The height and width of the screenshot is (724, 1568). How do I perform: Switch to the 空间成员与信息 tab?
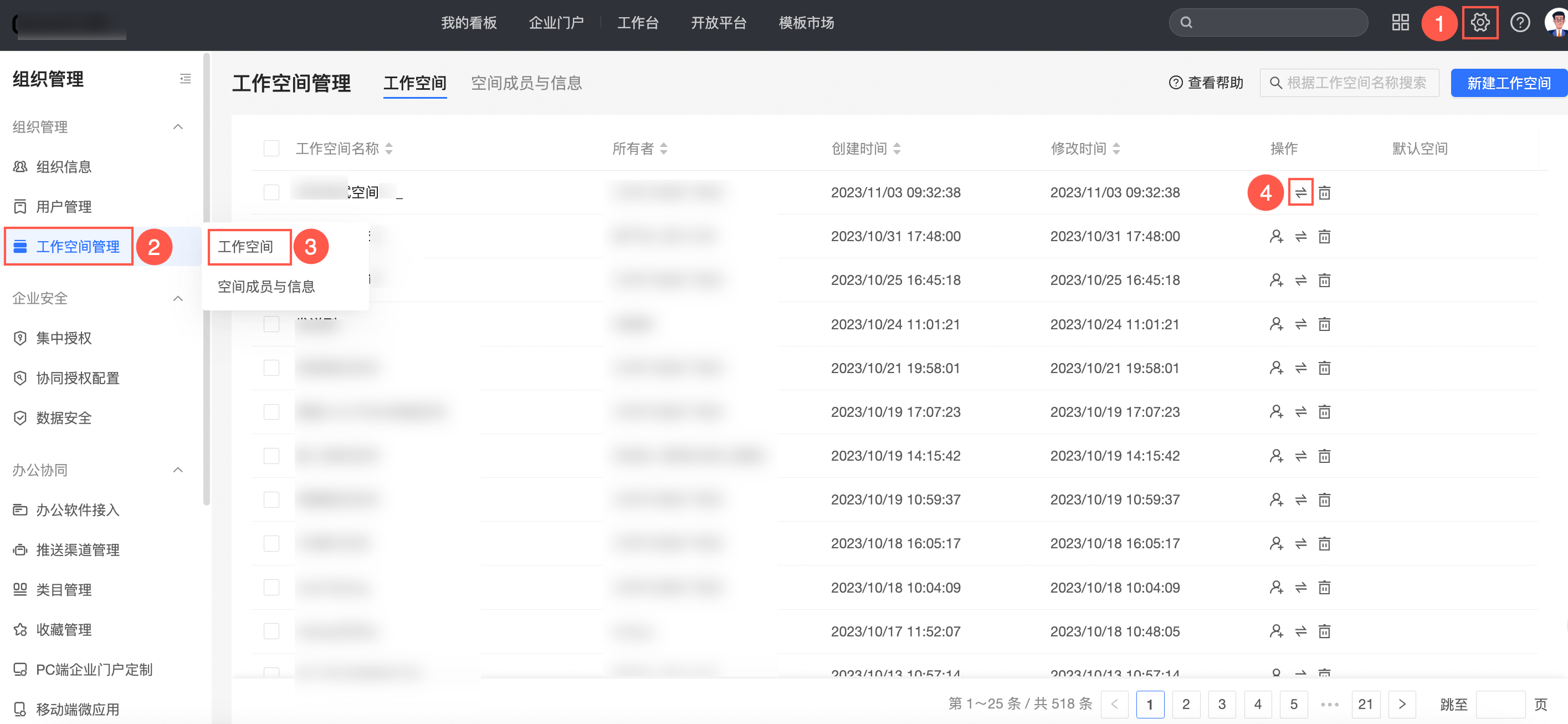tap(526, 83)
